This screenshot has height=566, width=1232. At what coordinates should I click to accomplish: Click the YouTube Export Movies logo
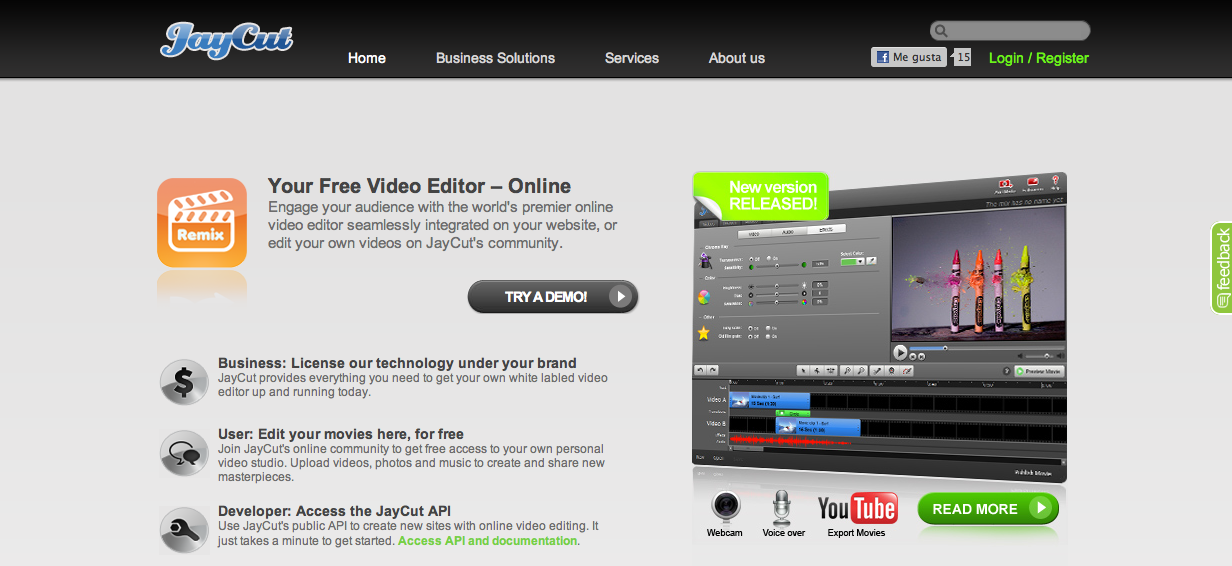(857, 508)
